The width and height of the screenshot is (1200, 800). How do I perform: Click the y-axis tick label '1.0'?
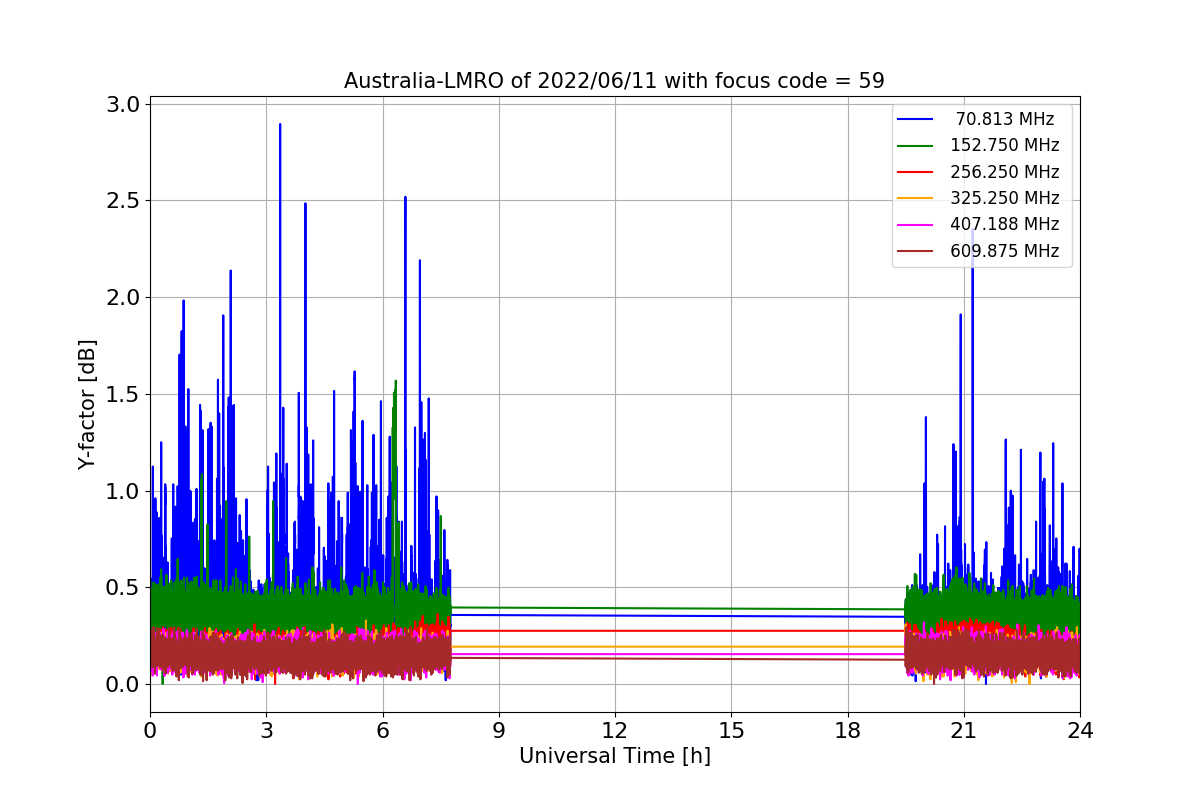(123, 491)
